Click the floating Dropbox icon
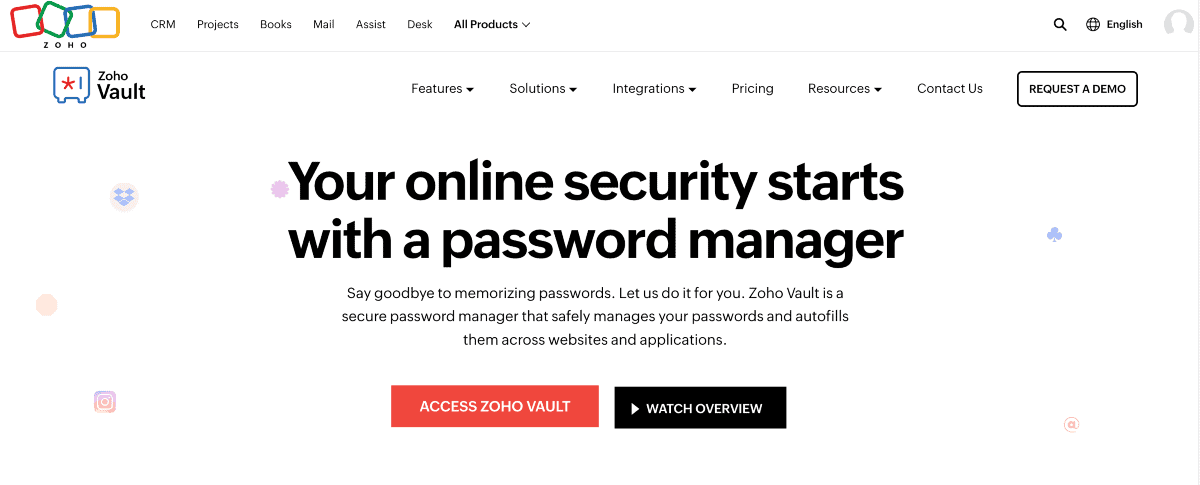Viewport: 1200px width, 485px height. point(124,197)
